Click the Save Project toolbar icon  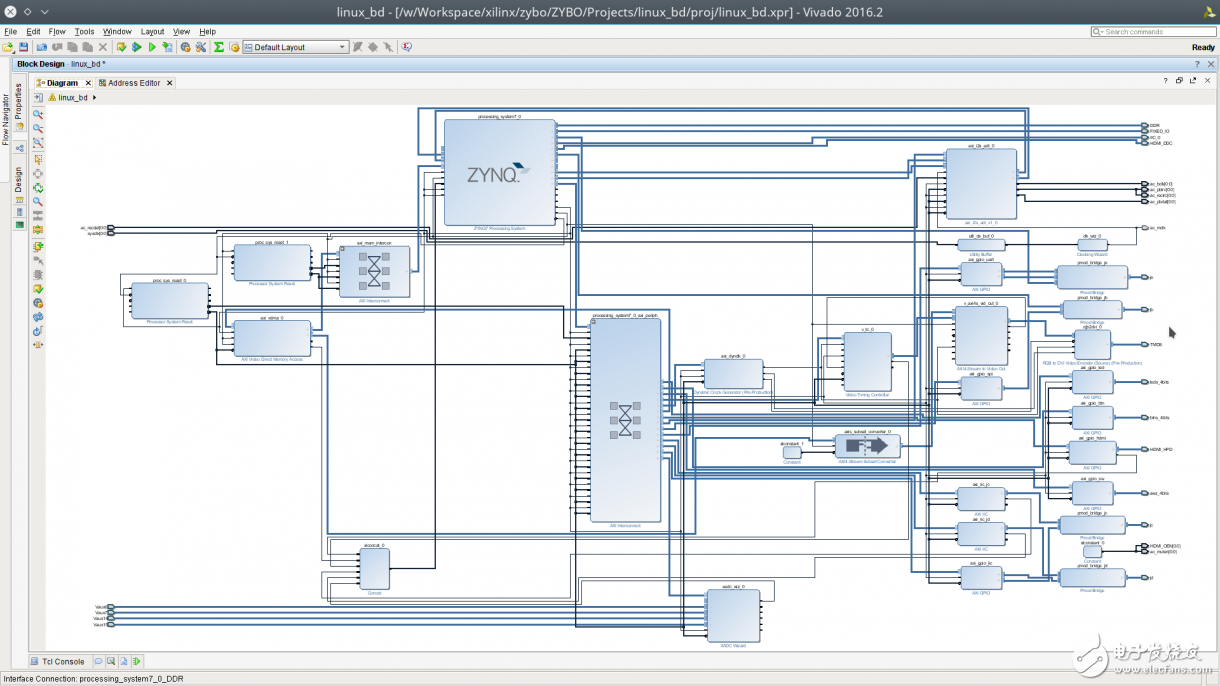point(23,47)
